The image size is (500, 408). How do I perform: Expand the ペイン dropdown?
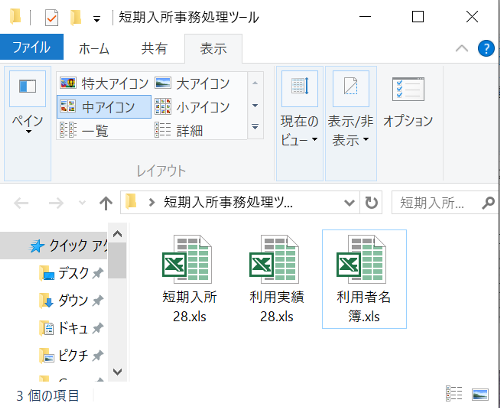(28, 123)
